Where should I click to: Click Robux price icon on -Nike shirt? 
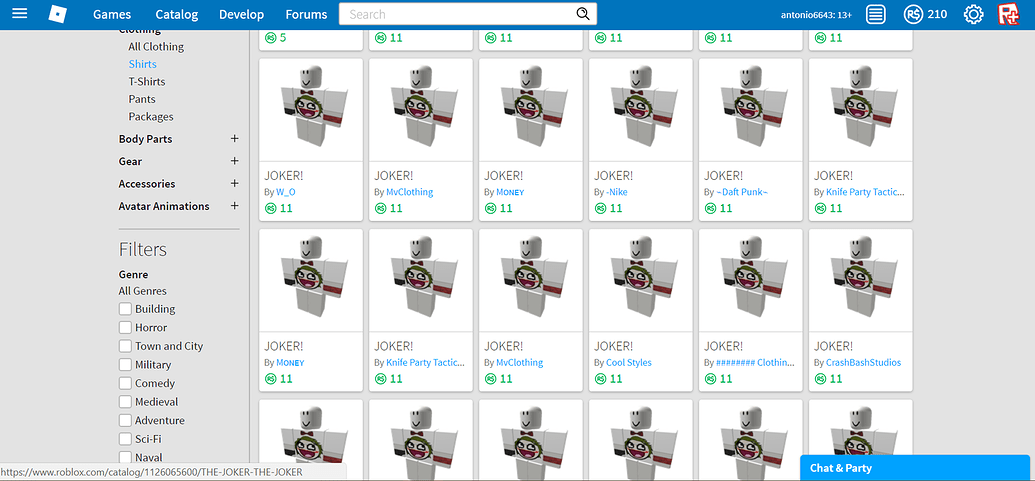pyautogui.click(x=600, y=208)
